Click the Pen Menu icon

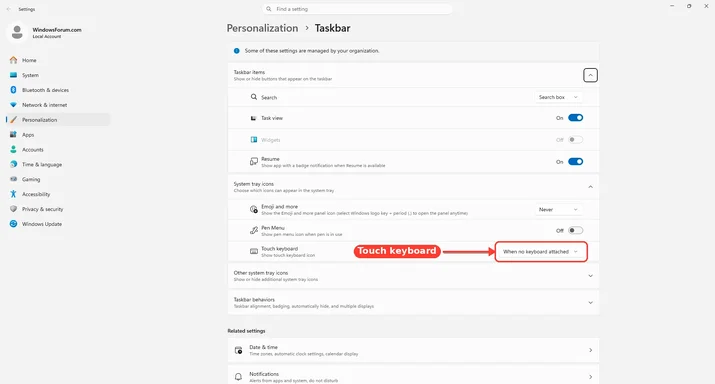pos(254,230)
